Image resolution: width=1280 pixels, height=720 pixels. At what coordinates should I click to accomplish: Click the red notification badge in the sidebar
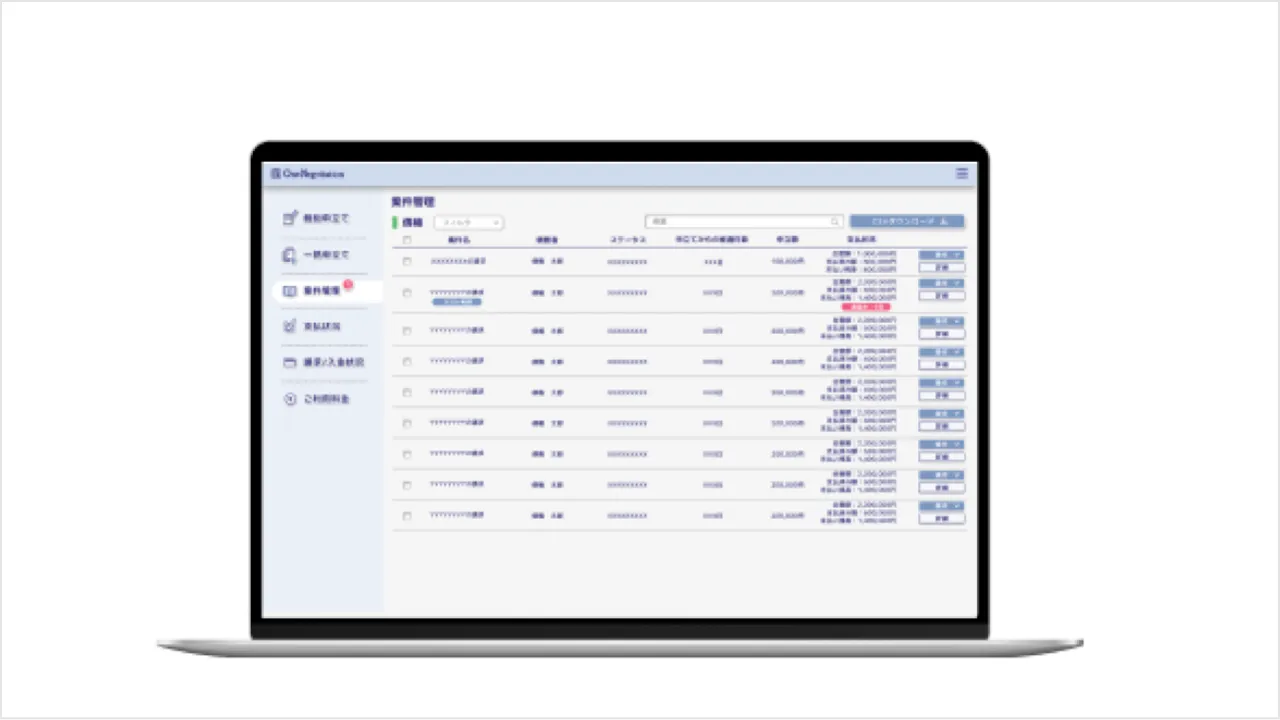(347, 285)
